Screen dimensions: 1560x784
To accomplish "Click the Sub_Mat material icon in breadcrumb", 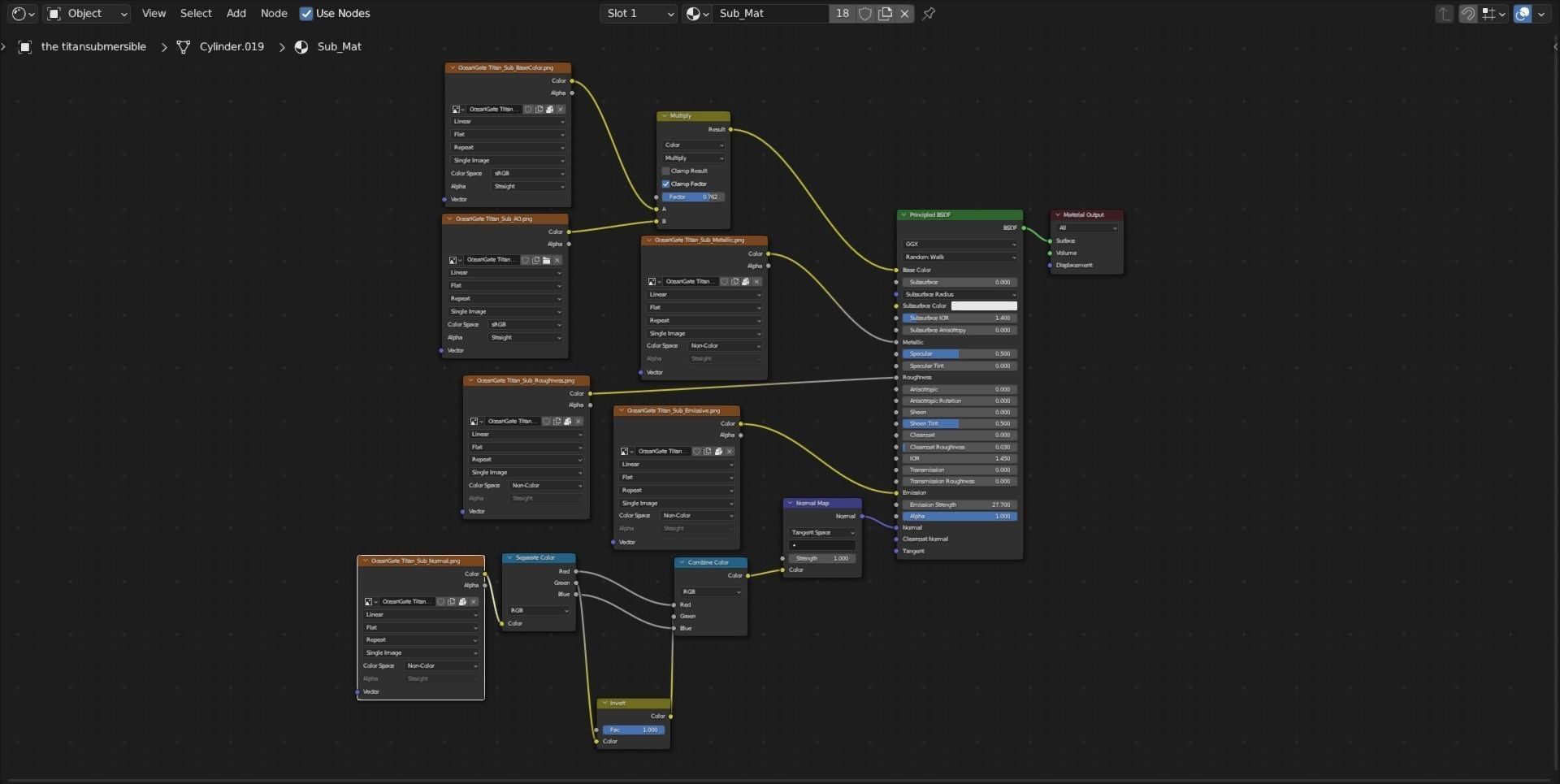I will (x=301, y=46).
